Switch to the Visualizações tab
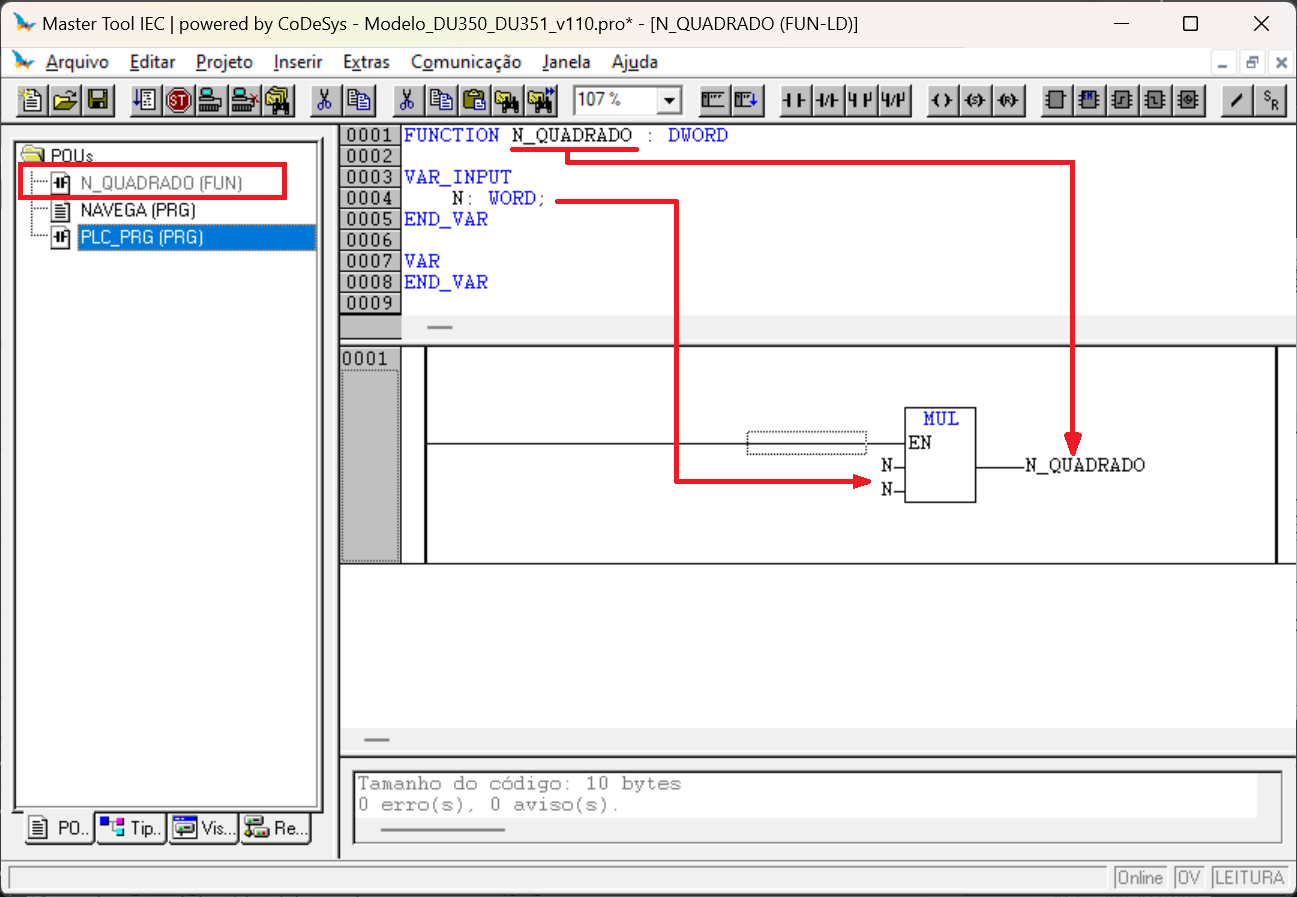Screen dimensions: 1297x897 tap(203, 828)
